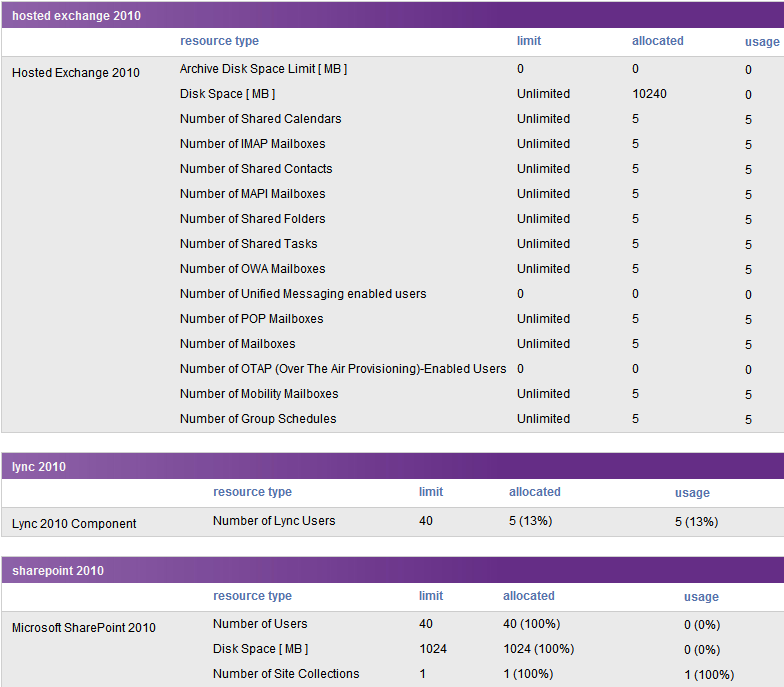Click 'allocated' column header in hosted exchange table

pos(658,41)
